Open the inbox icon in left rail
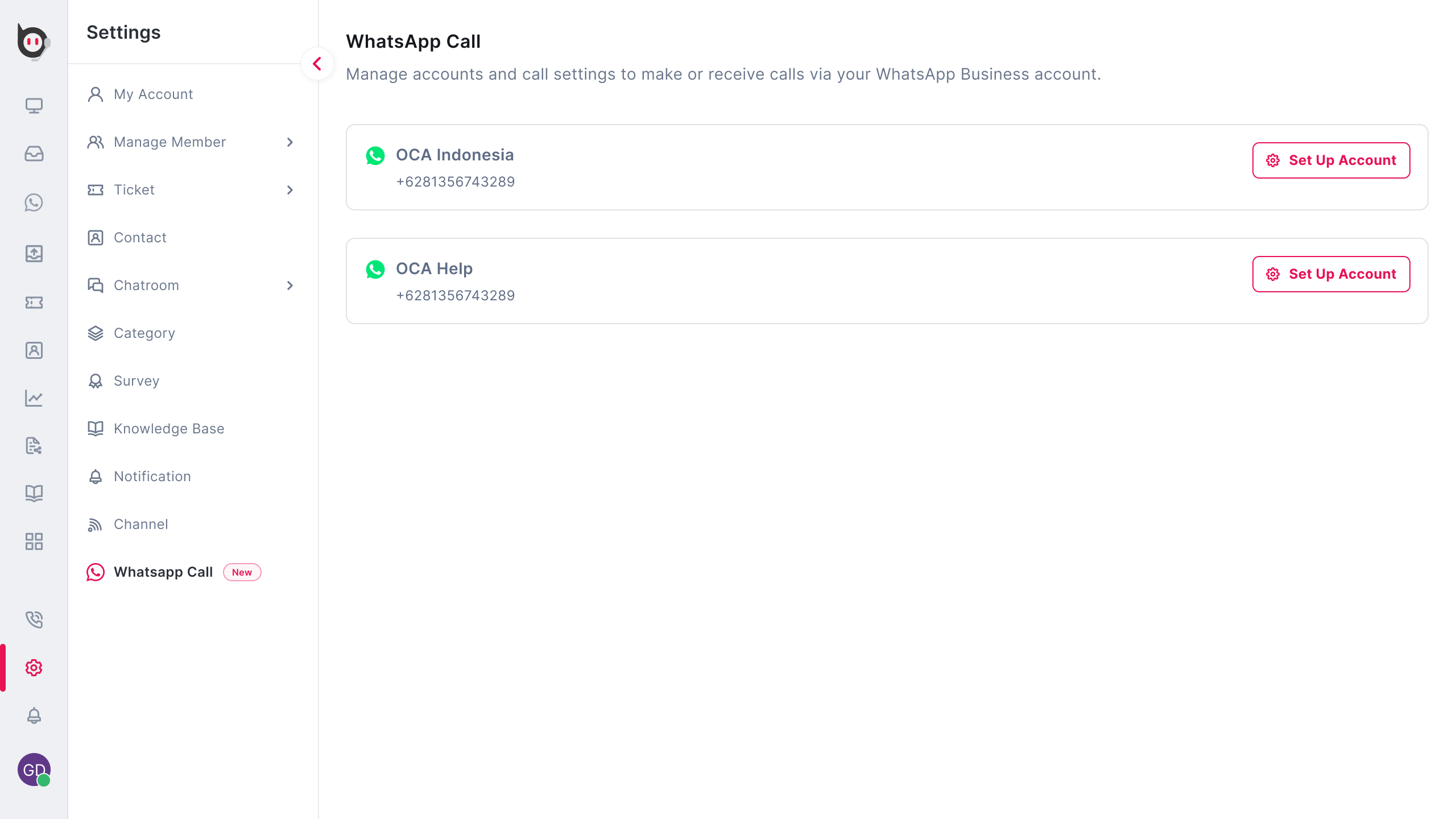The height and width of the screenshot is (819, 1456). (x=34, y=154)
